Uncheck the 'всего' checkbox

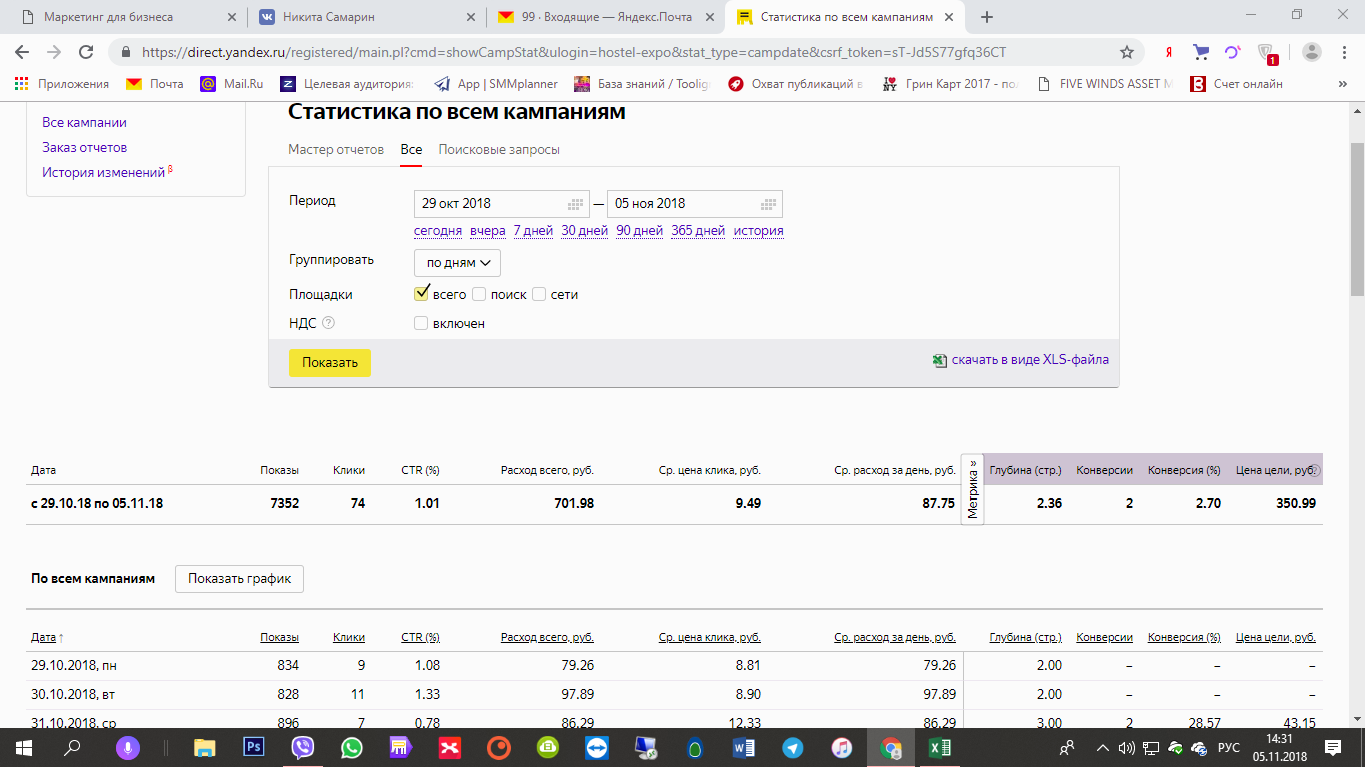pos(421,294)
